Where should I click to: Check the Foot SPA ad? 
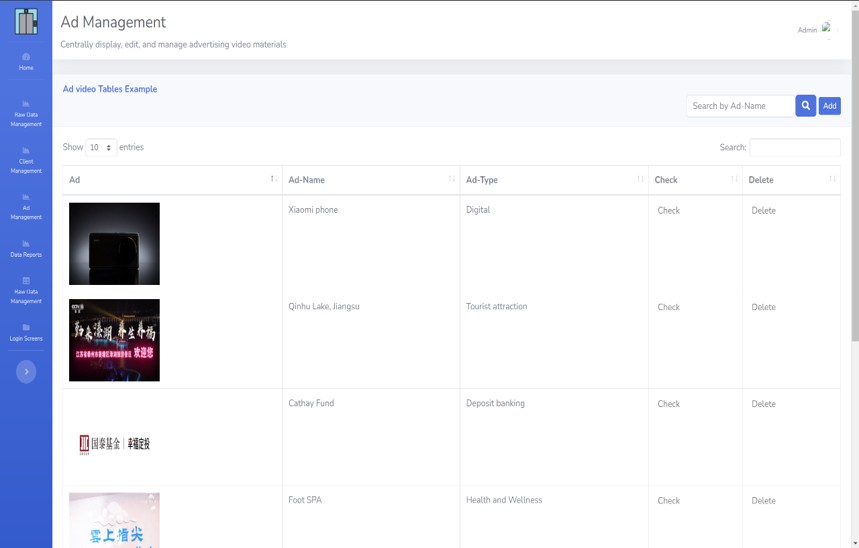point(668,500)
